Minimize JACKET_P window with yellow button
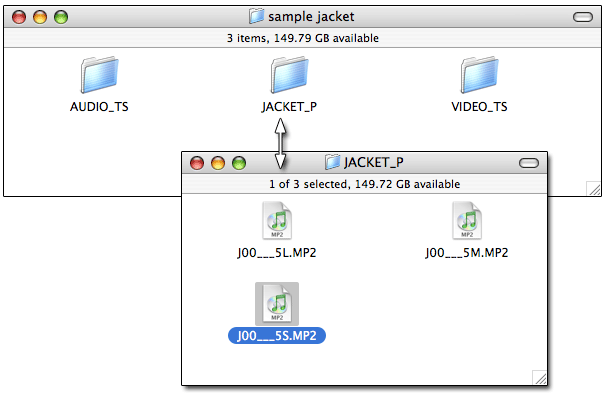605x398 pixels. tap(218, 163)
